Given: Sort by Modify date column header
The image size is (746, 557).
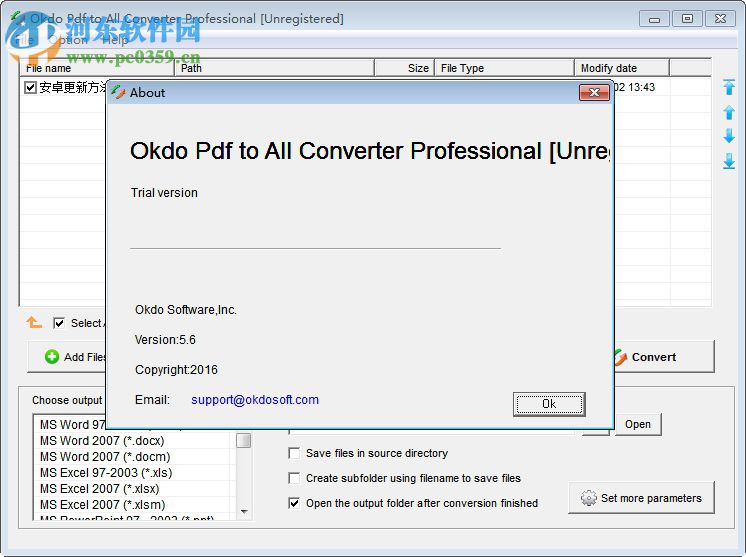Looking at the screenshot, I should (x=622, y=68).
